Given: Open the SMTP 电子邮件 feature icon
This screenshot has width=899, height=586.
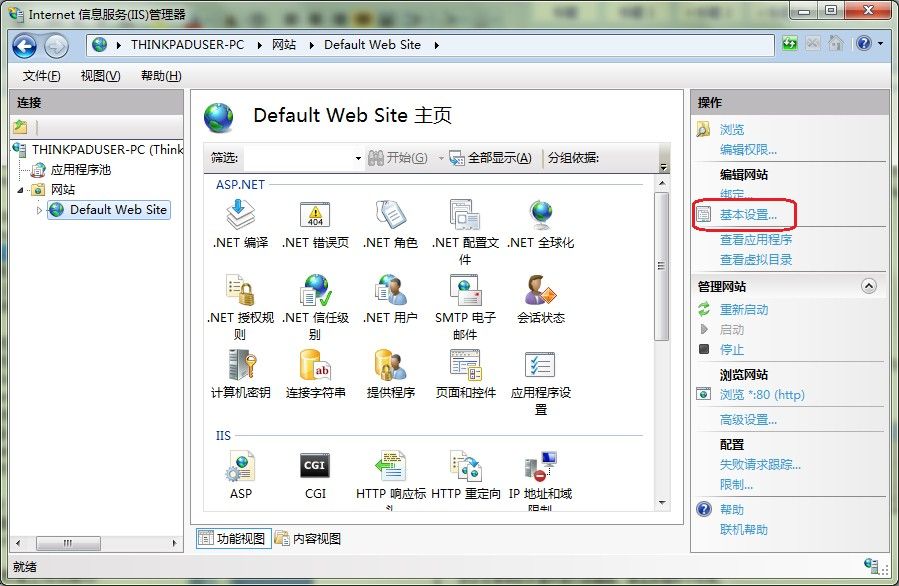Looking at the screenshot, I should (x=465, y=289).
